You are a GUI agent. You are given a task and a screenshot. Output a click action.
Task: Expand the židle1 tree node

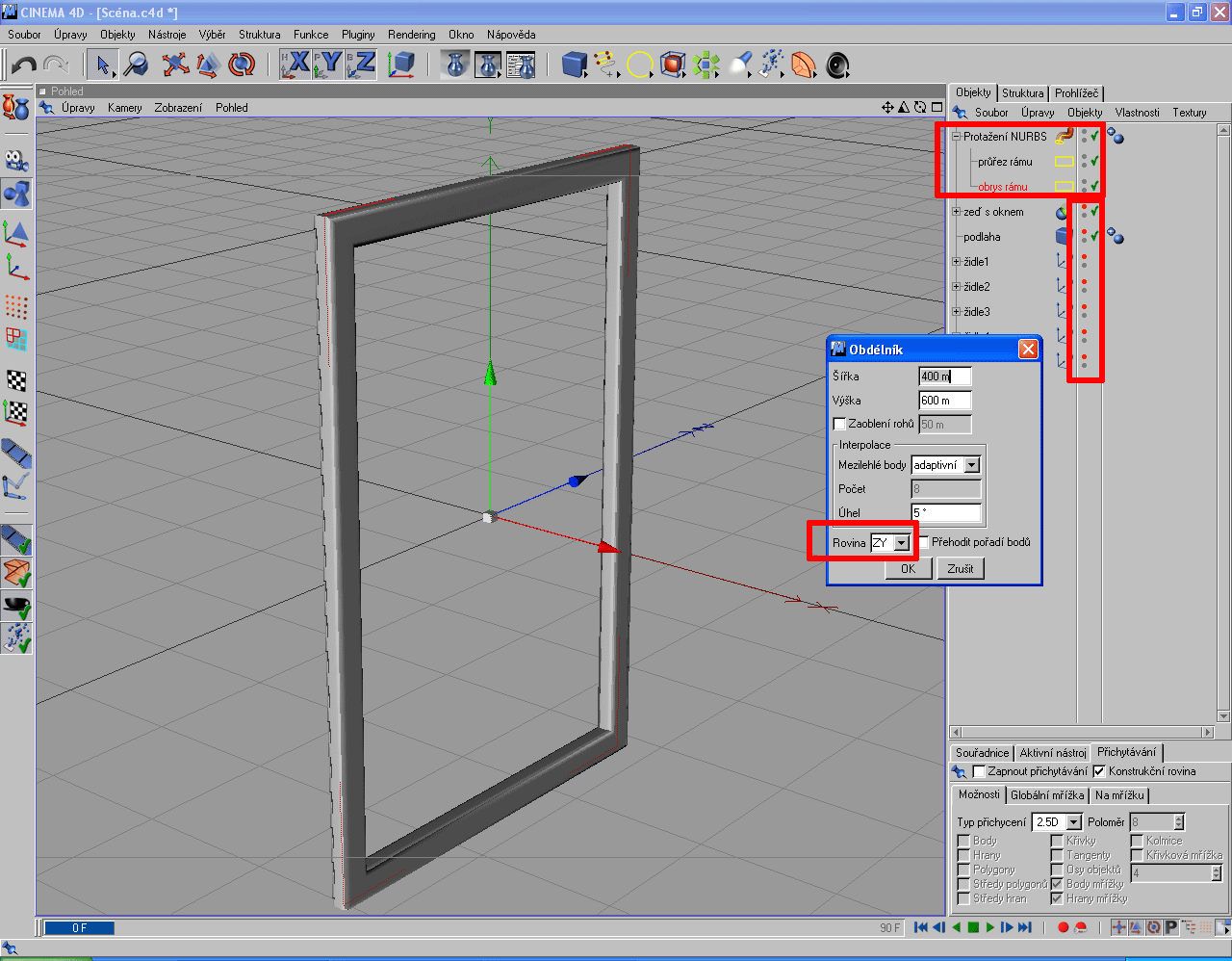957,262
